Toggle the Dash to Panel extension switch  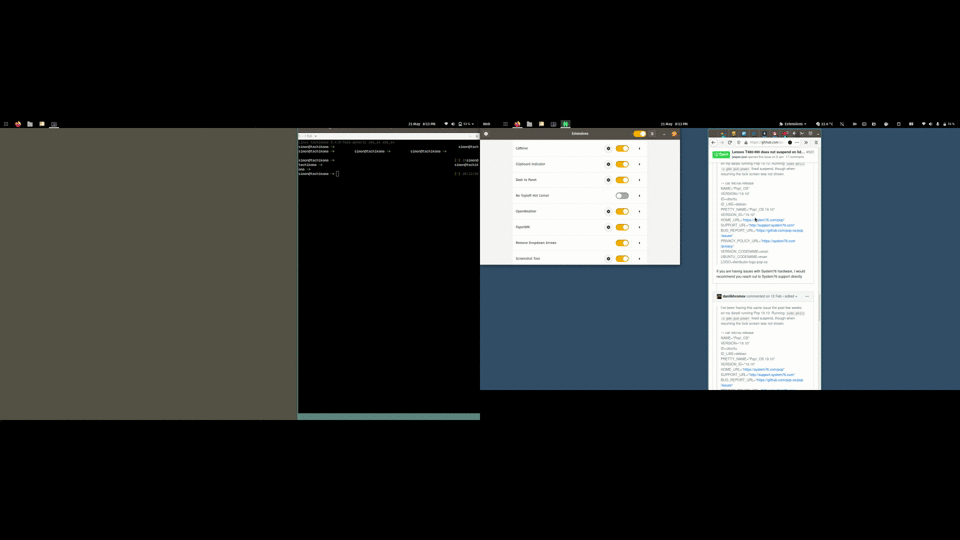622,180
